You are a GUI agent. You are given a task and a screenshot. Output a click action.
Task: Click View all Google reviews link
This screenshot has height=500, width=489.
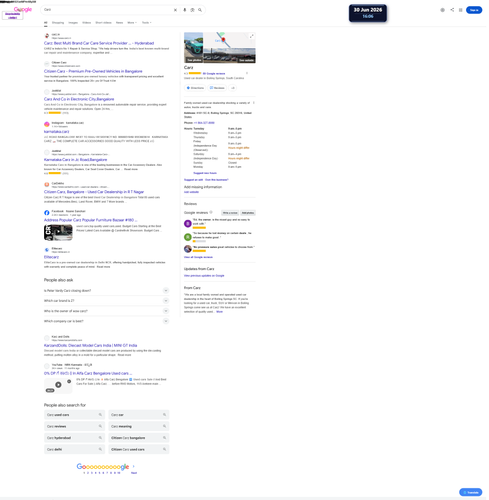coord(198,257)
